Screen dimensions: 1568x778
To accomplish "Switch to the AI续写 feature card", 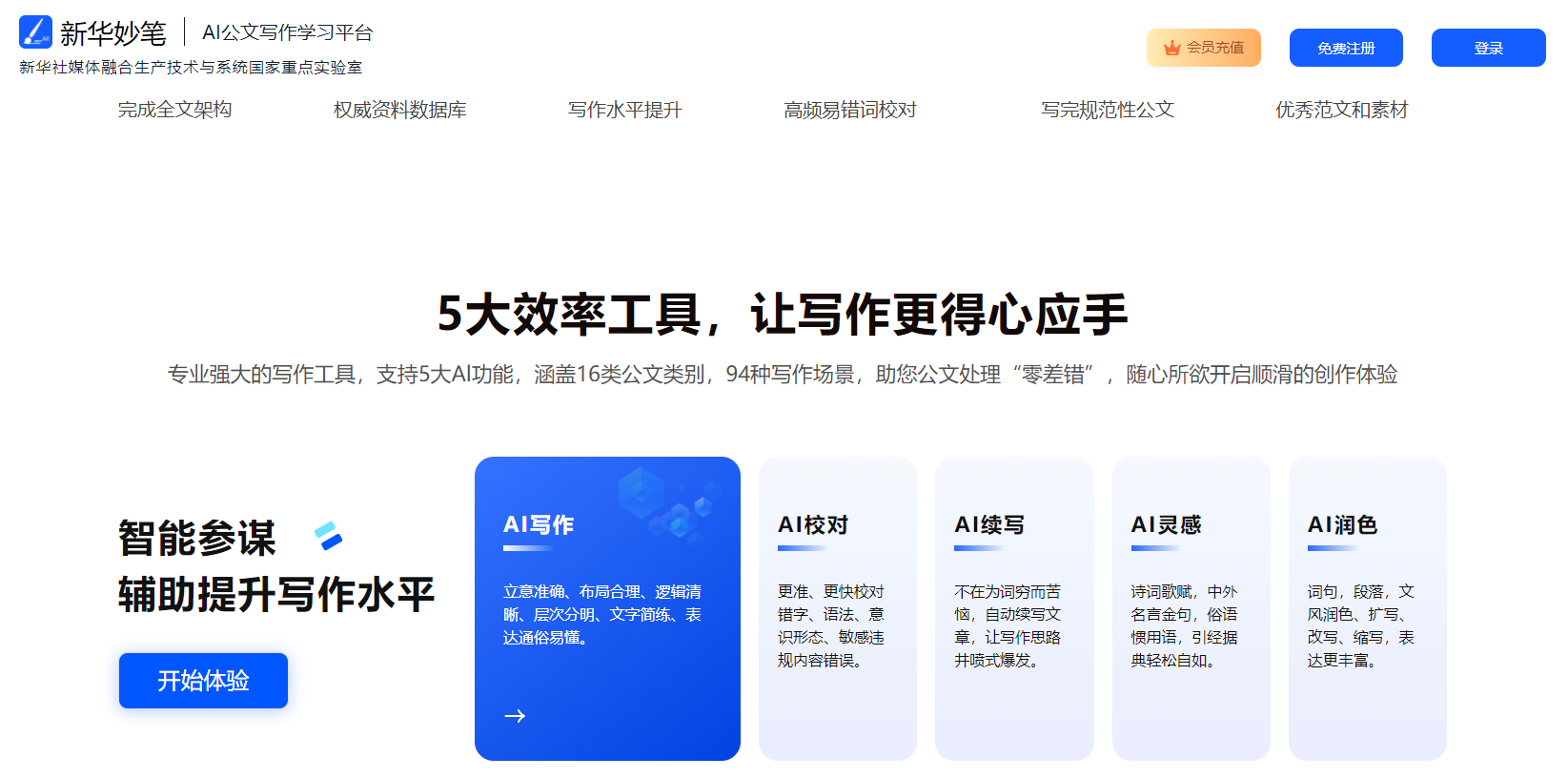I will pos(1013,608).
